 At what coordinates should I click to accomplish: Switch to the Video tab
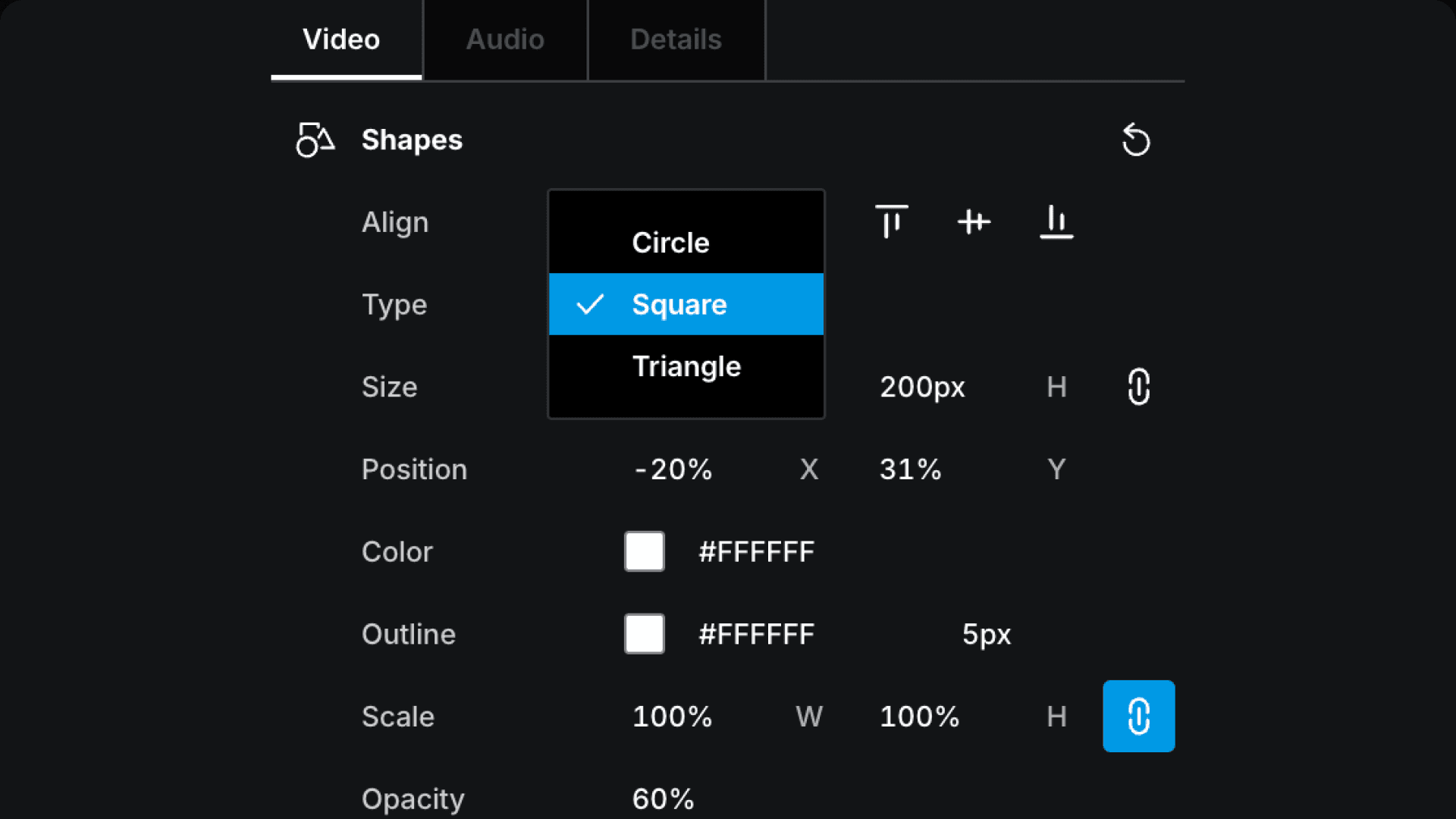click(x=346, y=39)
